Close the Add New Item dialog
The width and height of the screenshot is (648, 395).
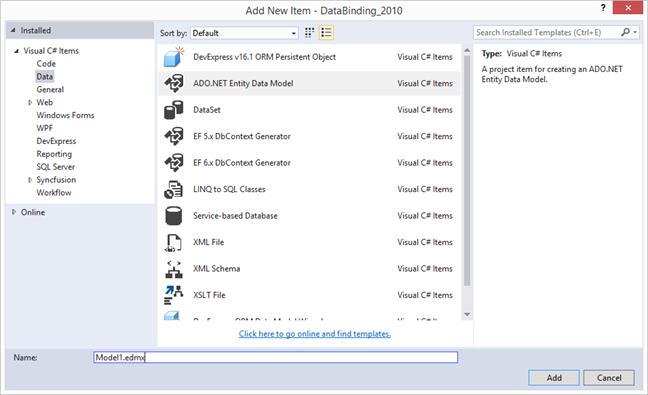tap(628, 8)
